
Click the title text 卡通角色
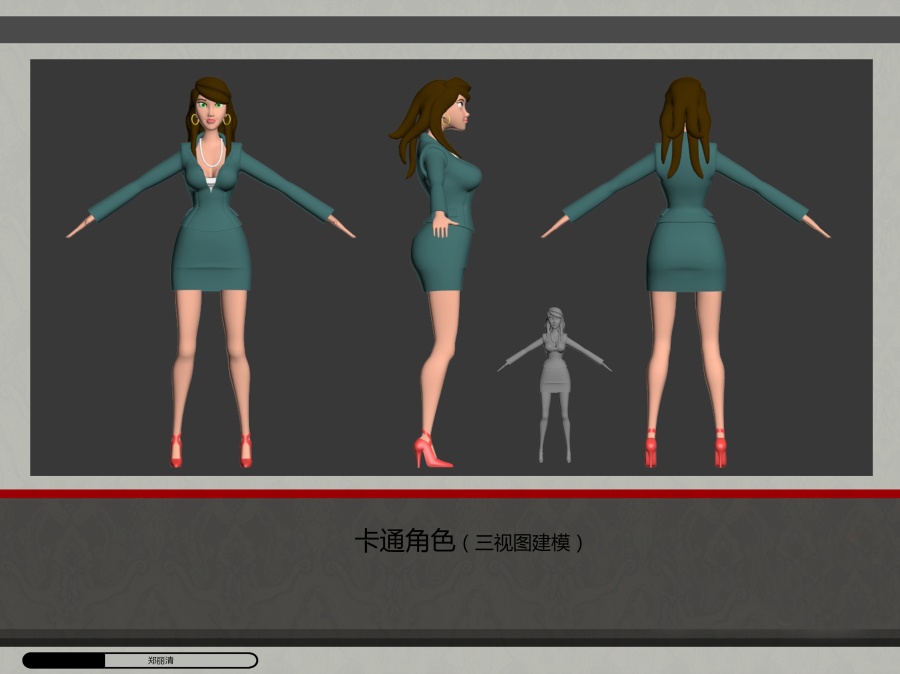[405, 541]
